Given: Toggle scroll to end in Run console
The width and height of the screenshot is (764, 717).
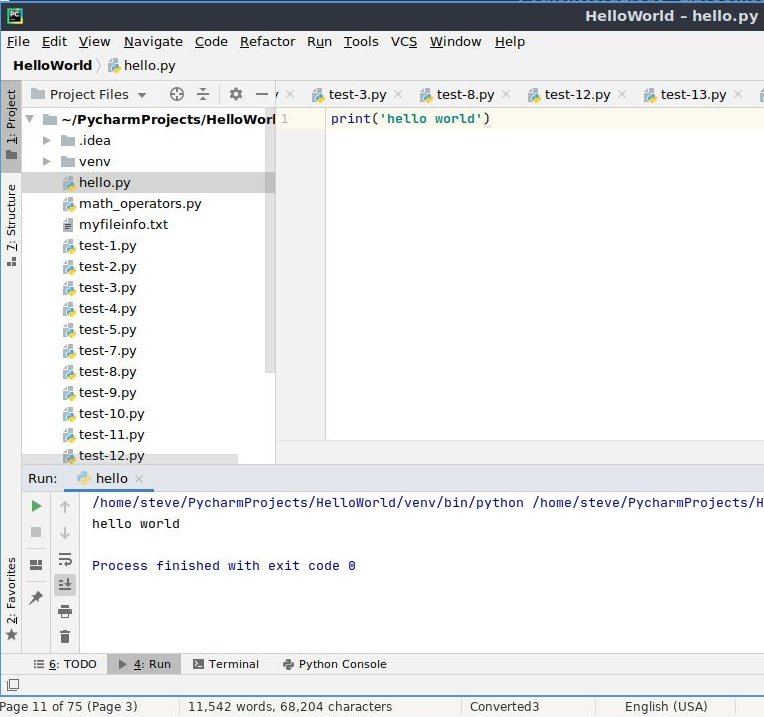Looking at the screenshot, I should [x=65, y=584].
